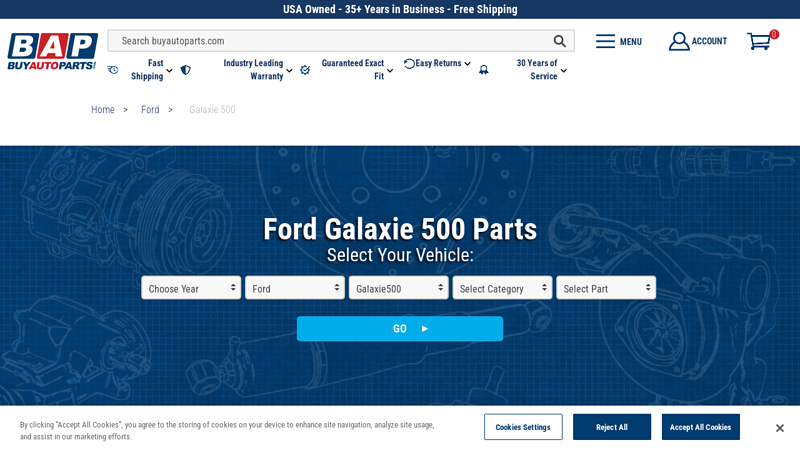The image size is (800, 450).
Task: Click the Home breadcrumb link
Action: click(103, 110)
